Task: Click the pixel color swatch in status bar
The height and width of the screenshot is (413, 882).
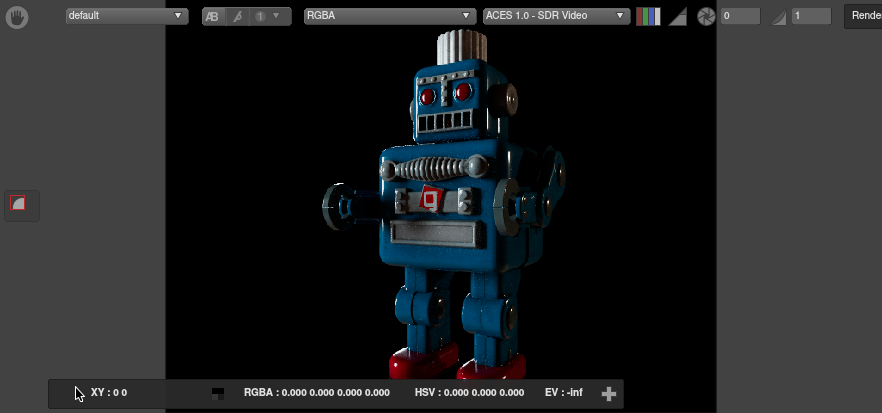Action: click(x=218, y=393)
